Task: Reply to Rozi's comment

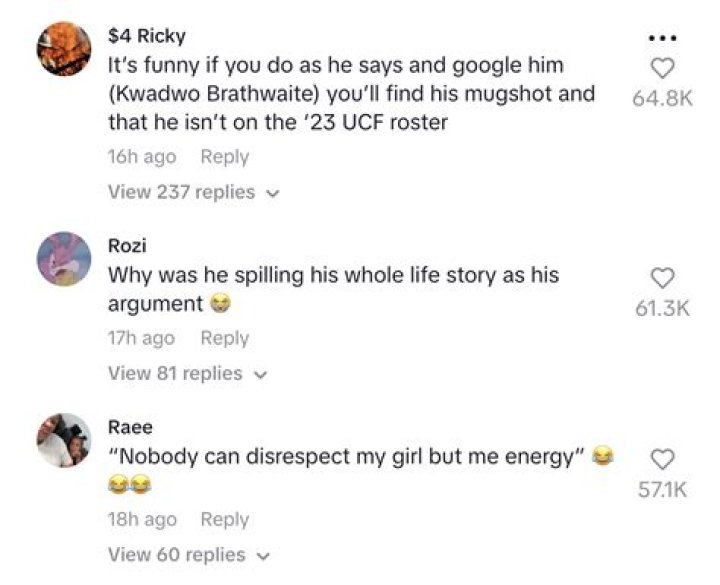Action: click(225, 338)
